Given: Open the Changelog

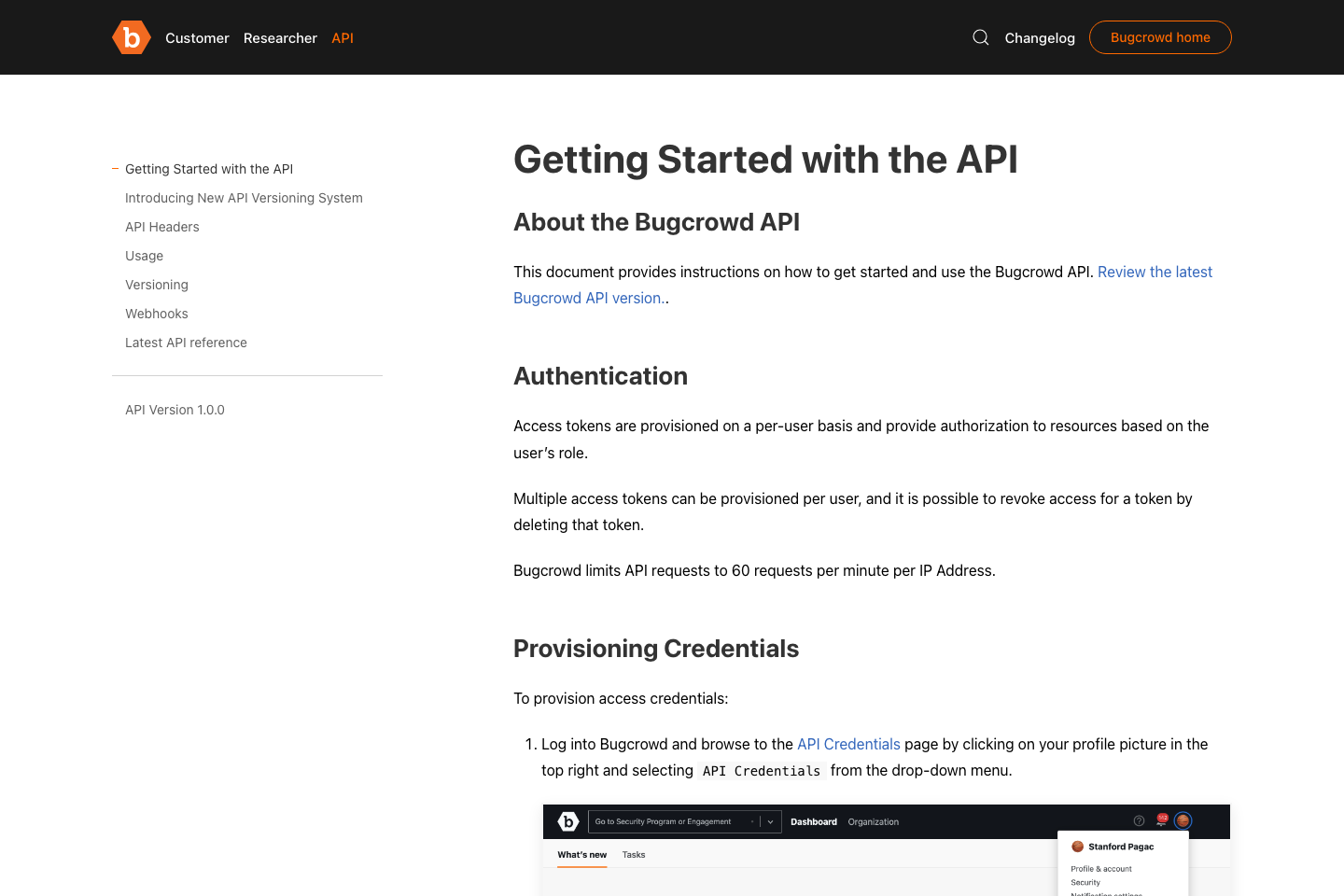Looking at the screenshot, I should pyautogui.click(x=1040, y=38).
